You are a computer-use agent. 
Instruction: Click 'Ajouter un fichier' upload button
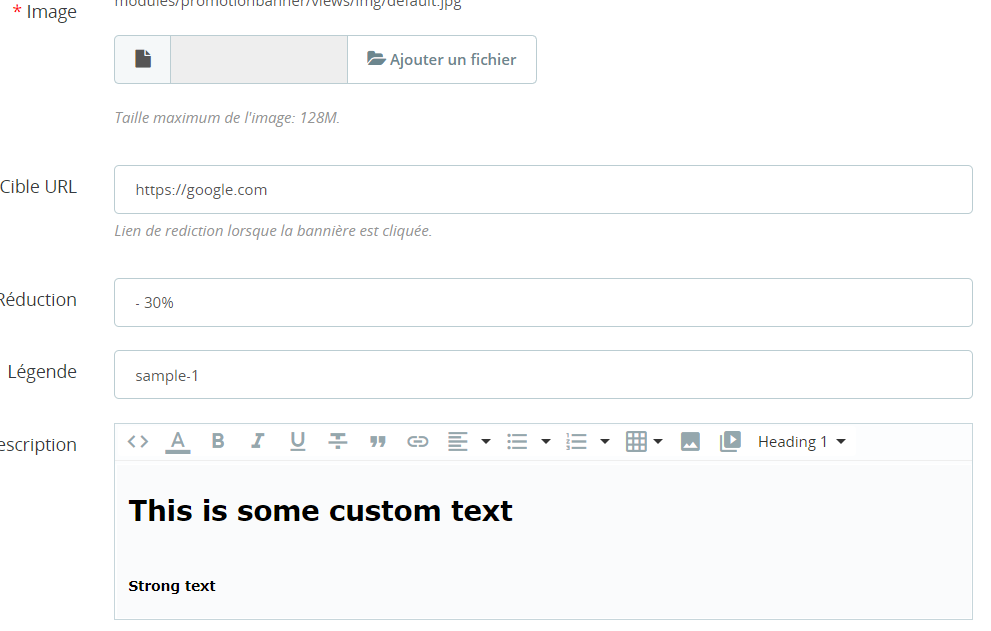442,59
